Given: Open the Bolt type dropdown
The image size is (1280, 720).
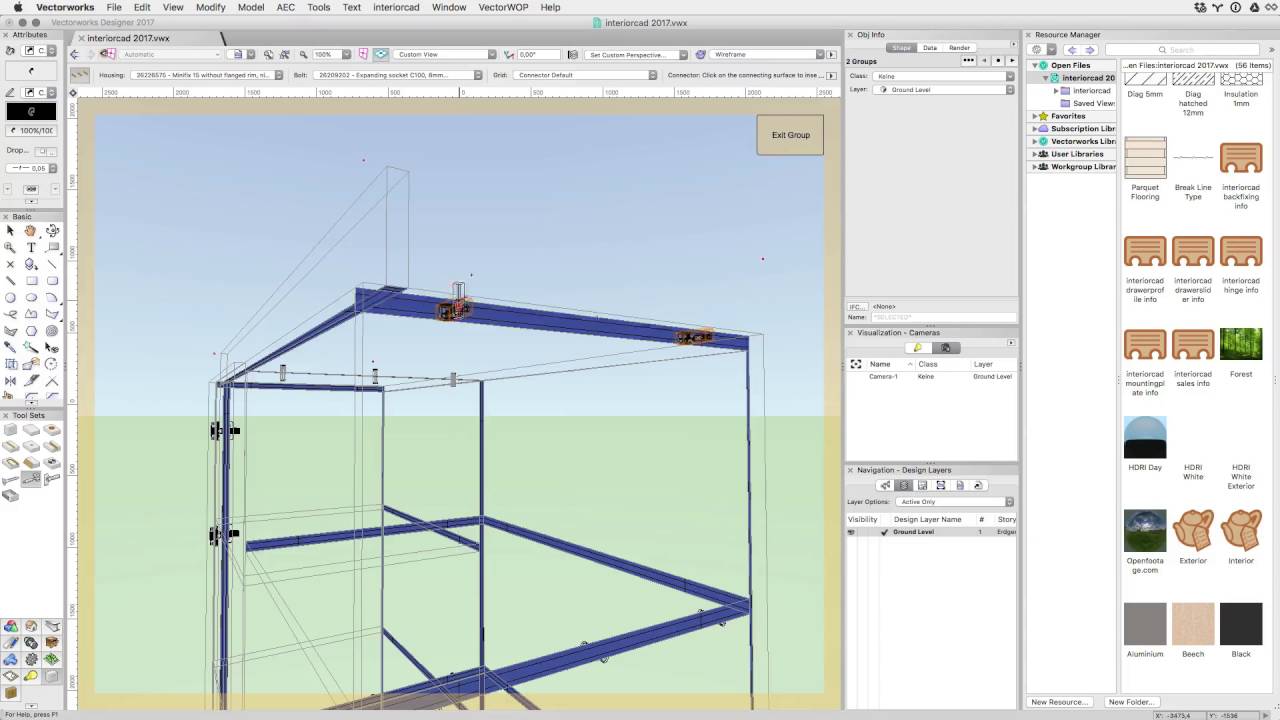Looking at the screenshot, I should tap(400, 75).
